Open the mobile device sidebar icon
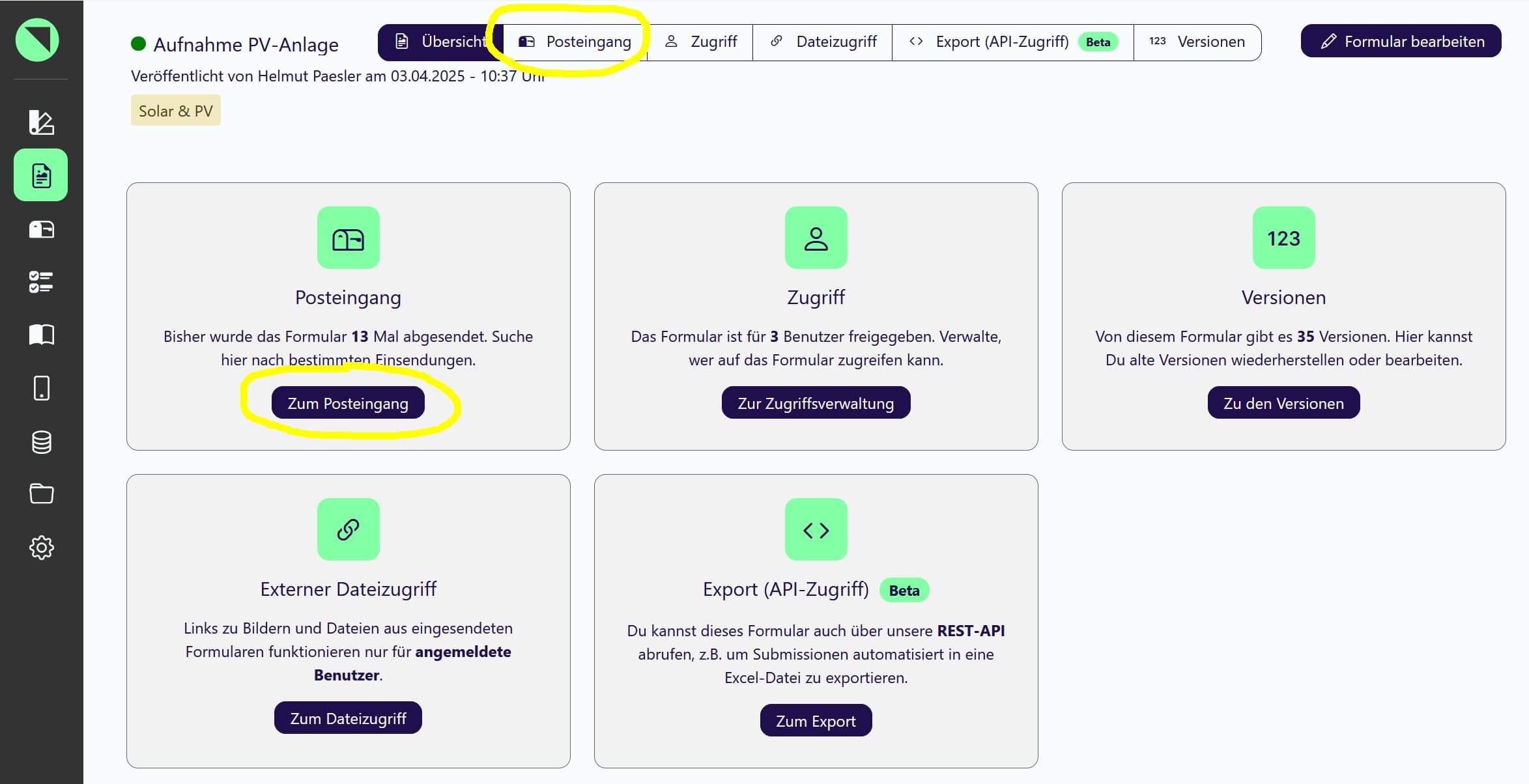The image size is (1529, 784). pos(41,388)
